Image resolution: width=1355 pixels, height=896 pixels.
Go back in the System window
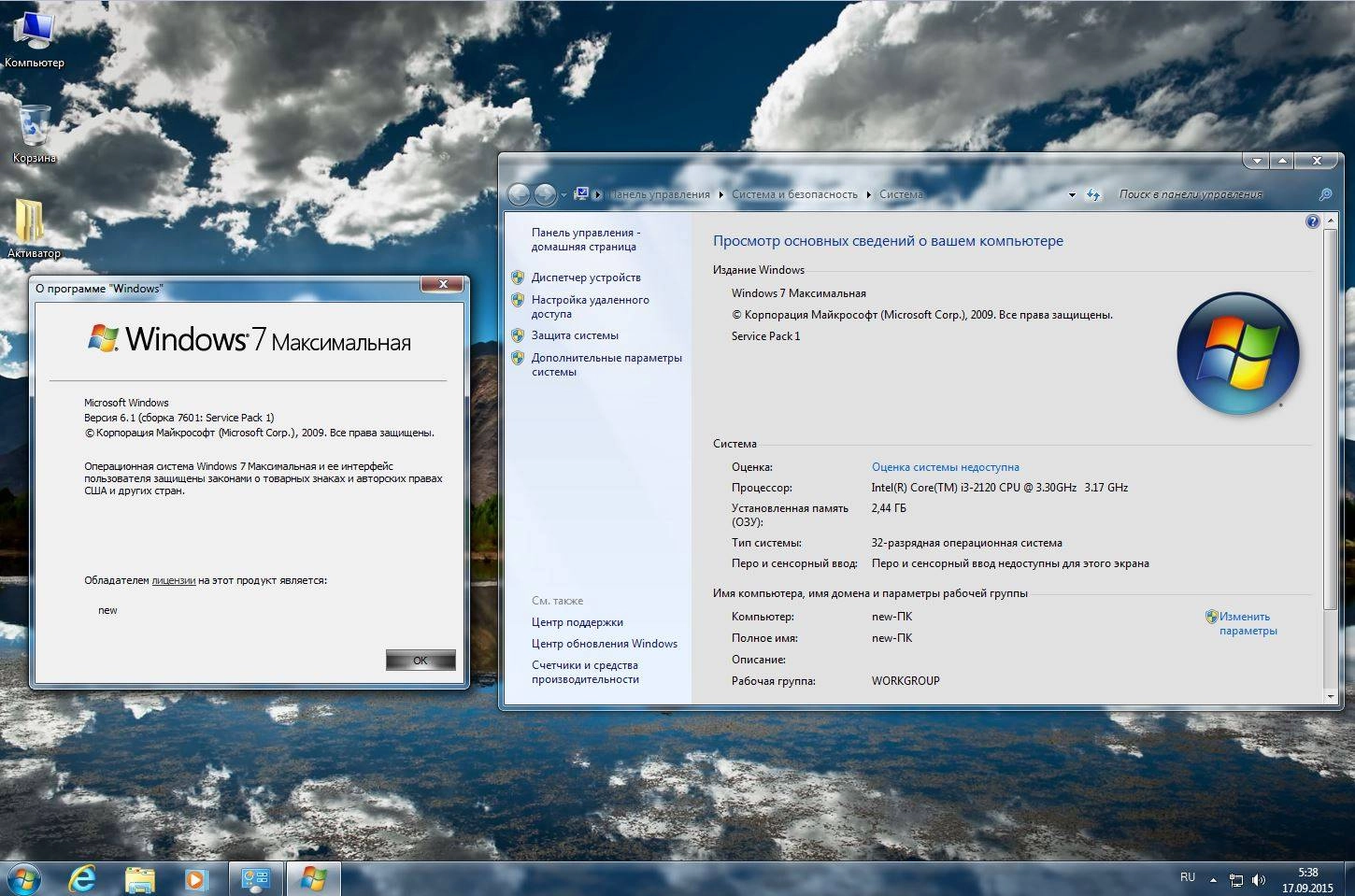coord(519,194)
